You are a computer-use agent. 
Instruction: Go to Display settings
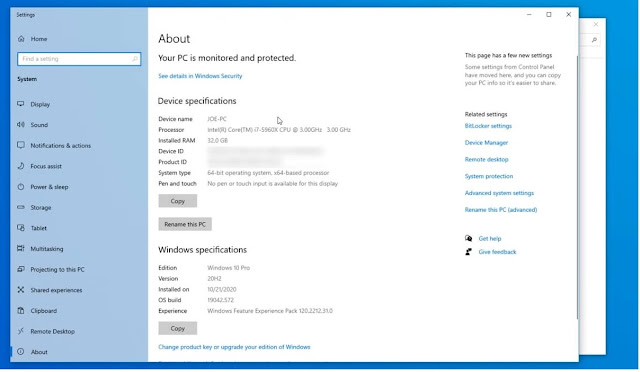pyautogui.click(x=40, y=104)
